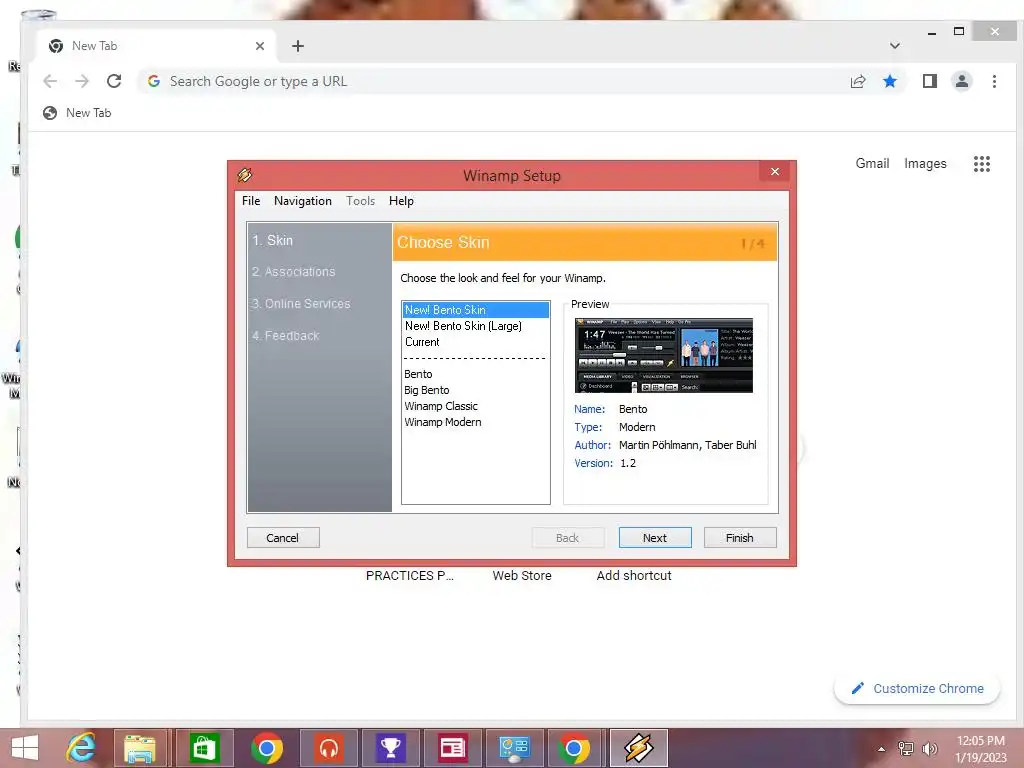Image resolution: width=1024 pixels, height=768 pixels.
Task: Open Images link on New Tab page
Action: [x=925, y=163]
